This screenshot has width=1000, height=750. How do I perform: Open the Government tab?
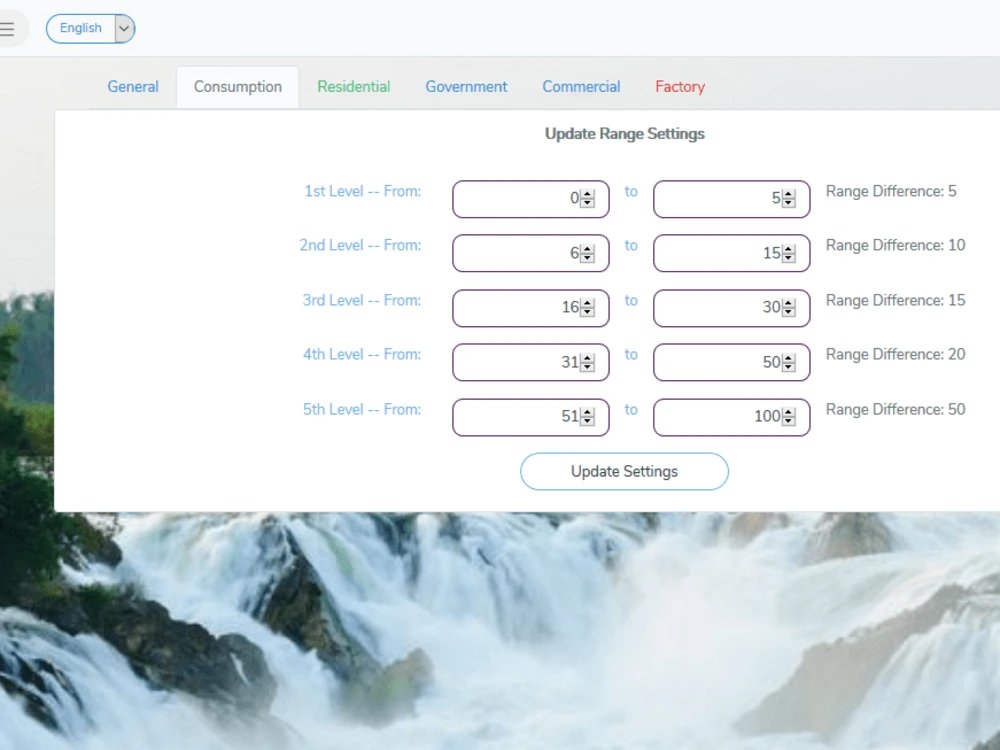pos(466,87)
